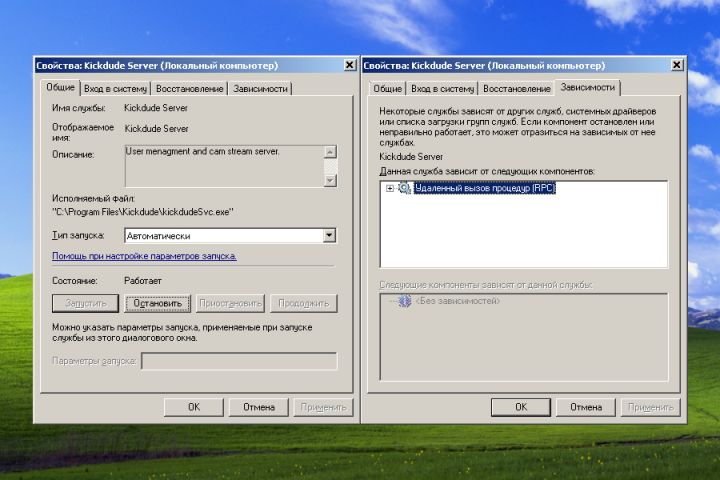Click 'Отмена' in the left properties window

tap(259, 407)
